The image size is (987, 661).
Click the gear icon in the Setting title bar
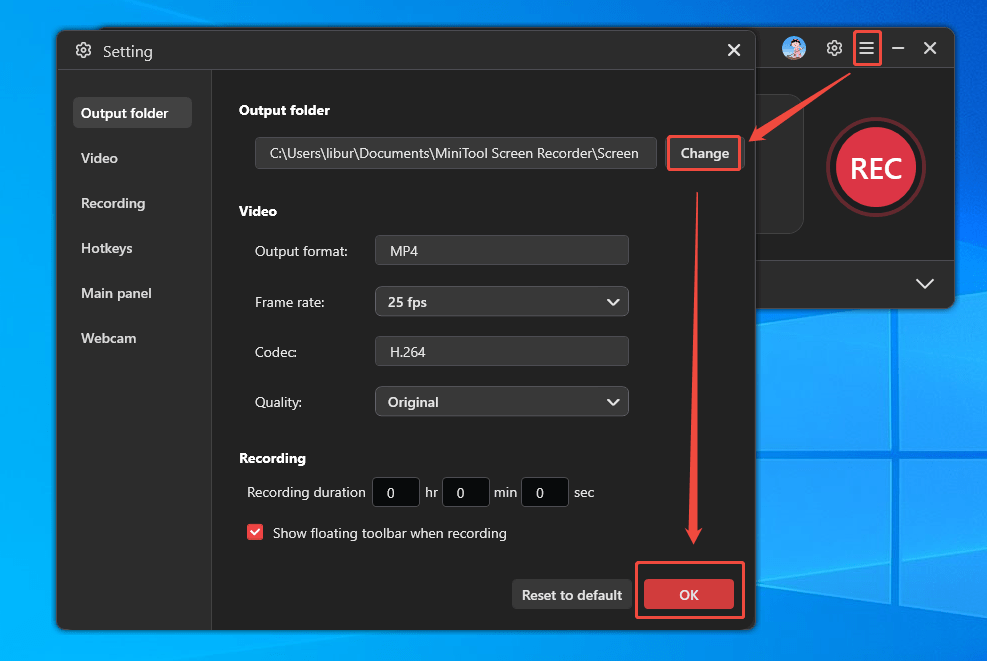(83, 50)
